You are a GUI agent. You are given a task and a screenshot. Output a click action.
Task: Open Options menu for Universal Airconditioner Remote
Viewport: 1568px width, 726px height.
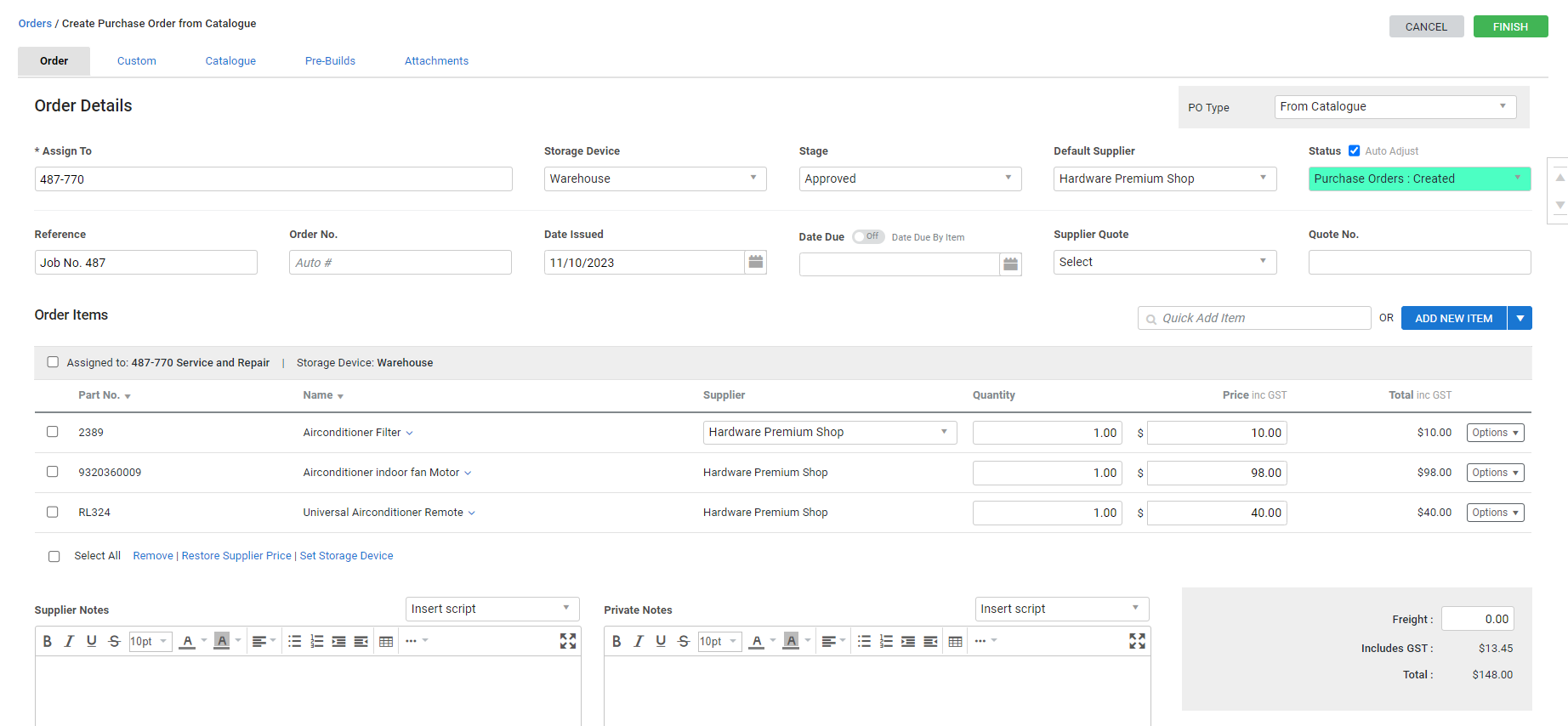pos(1495,513)
